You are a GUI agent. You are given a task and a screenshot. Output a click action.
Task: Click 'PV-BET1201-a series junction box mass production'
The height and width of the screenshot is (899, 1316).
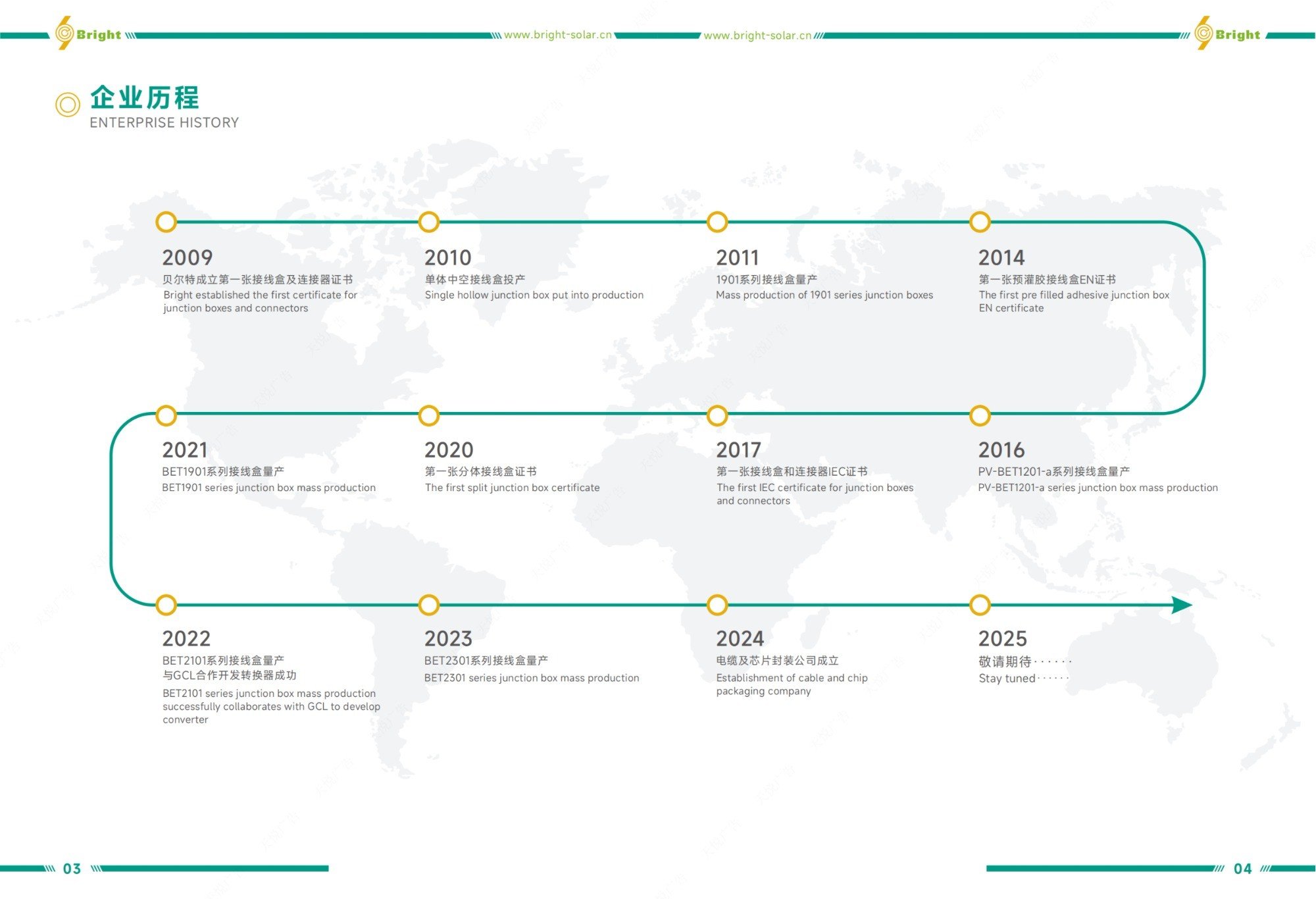(x=1098, y=488)
